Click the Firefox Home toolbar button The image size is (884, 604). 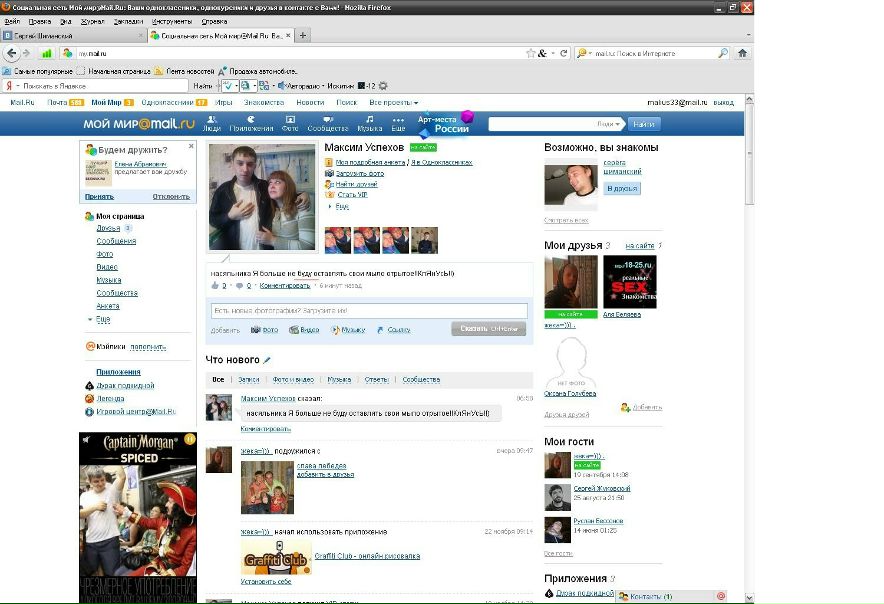(x=742, y=53)
